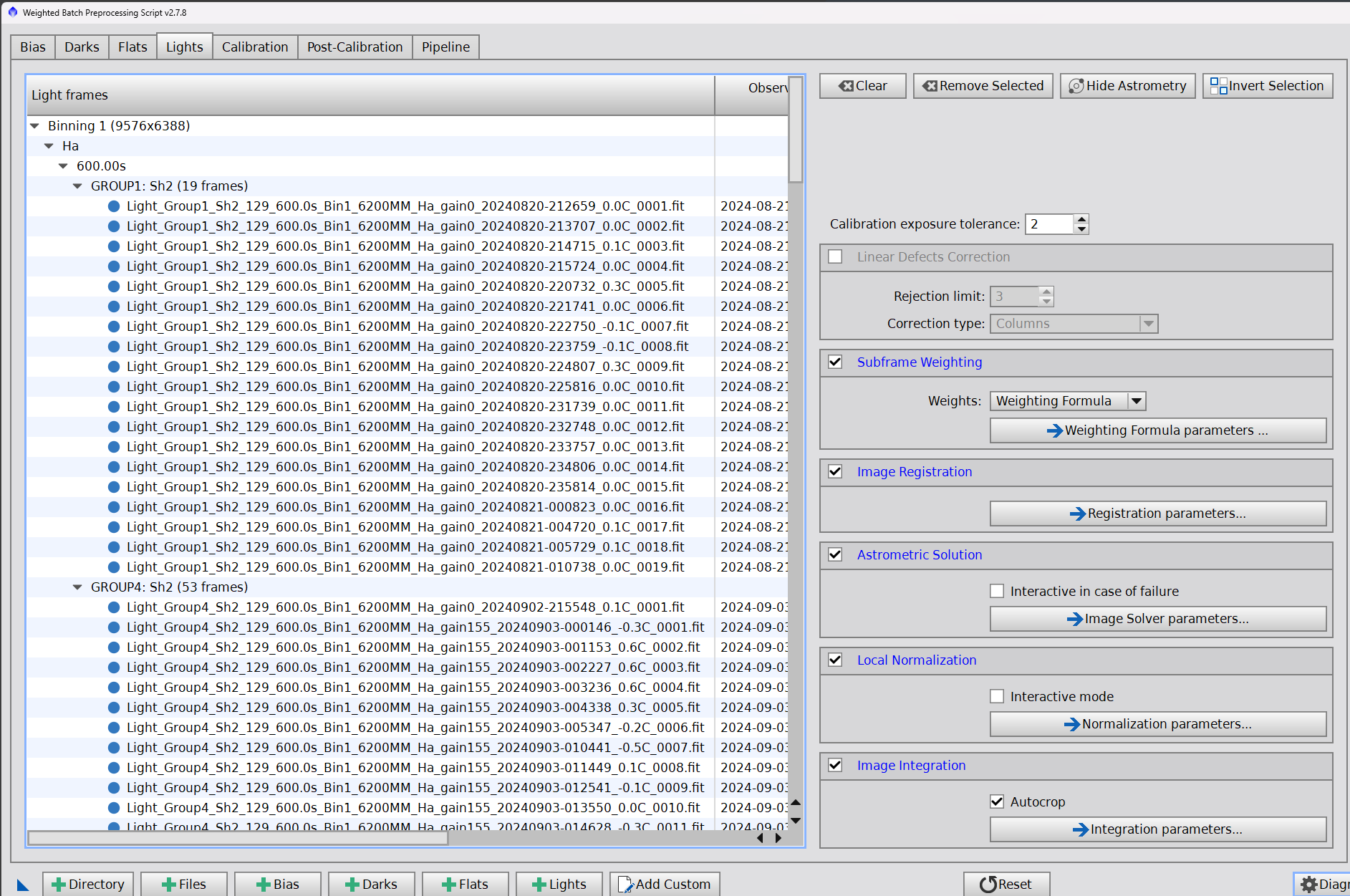Screen dimensions: 1350x896
Task: Click the blue arrow on Weighting Formula parameters
Action: 1055,430
